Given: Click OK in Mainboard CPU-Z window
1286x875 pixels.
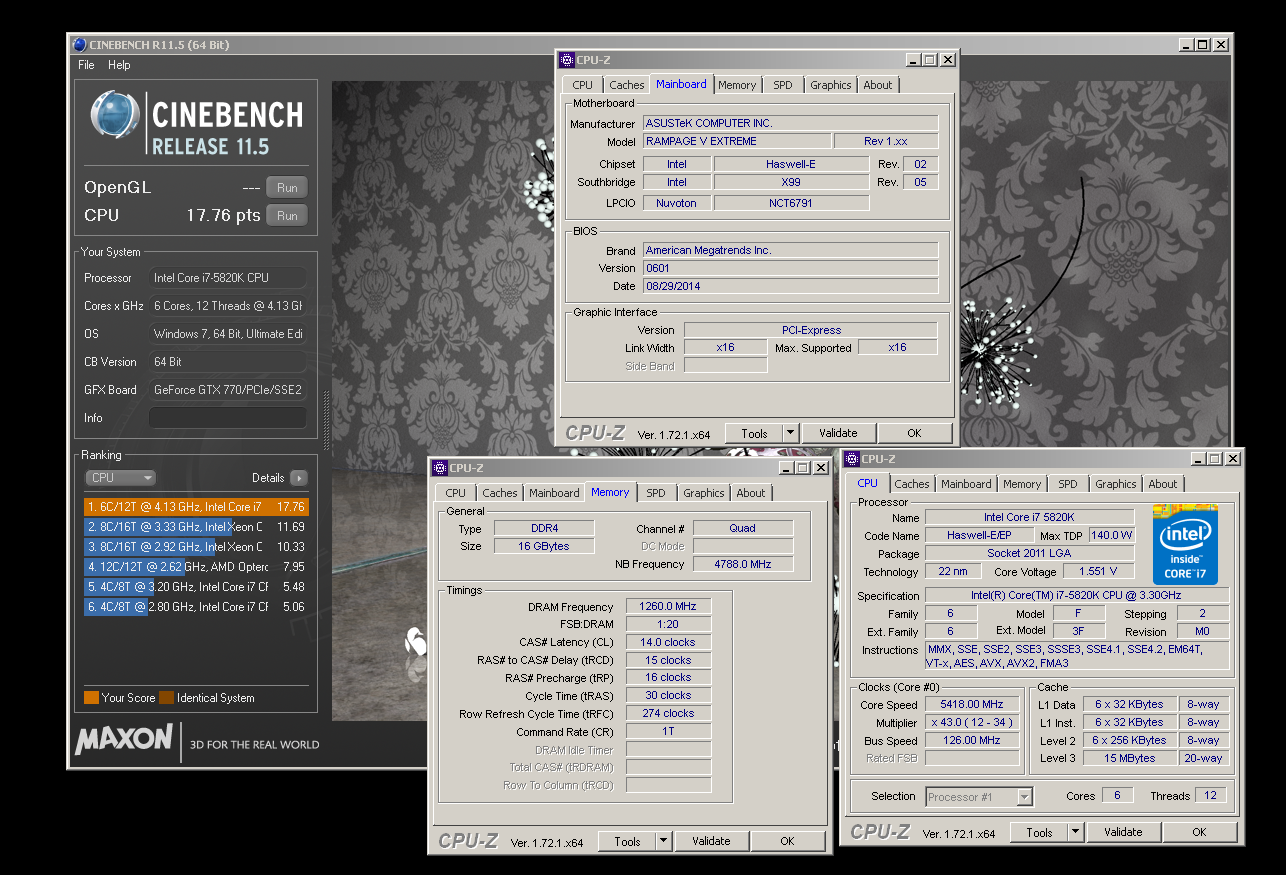Looking at the screenshot, I should click(914, 433).
